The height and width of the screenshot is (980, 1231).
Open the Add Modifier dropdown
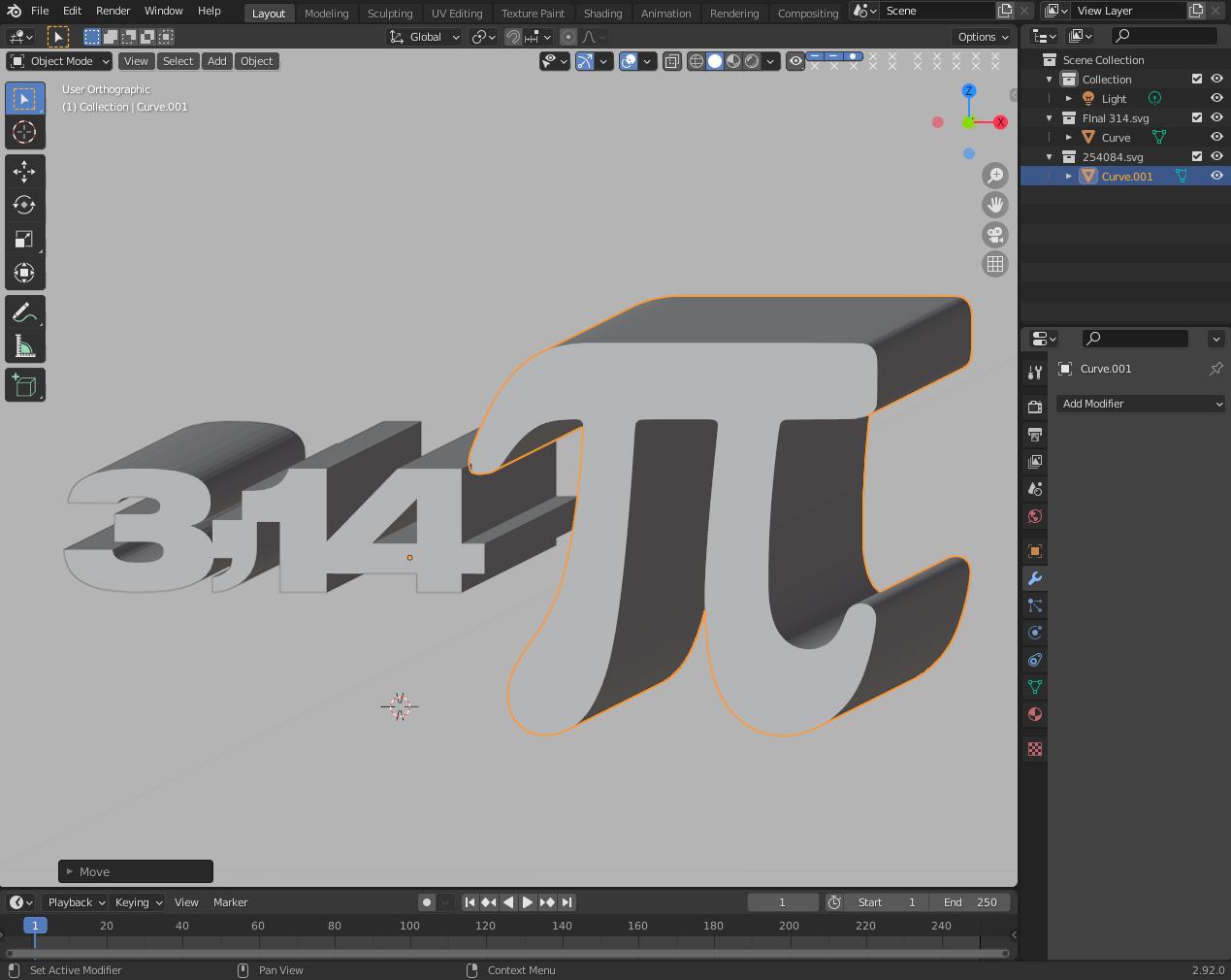click(x=1141, y=404)
